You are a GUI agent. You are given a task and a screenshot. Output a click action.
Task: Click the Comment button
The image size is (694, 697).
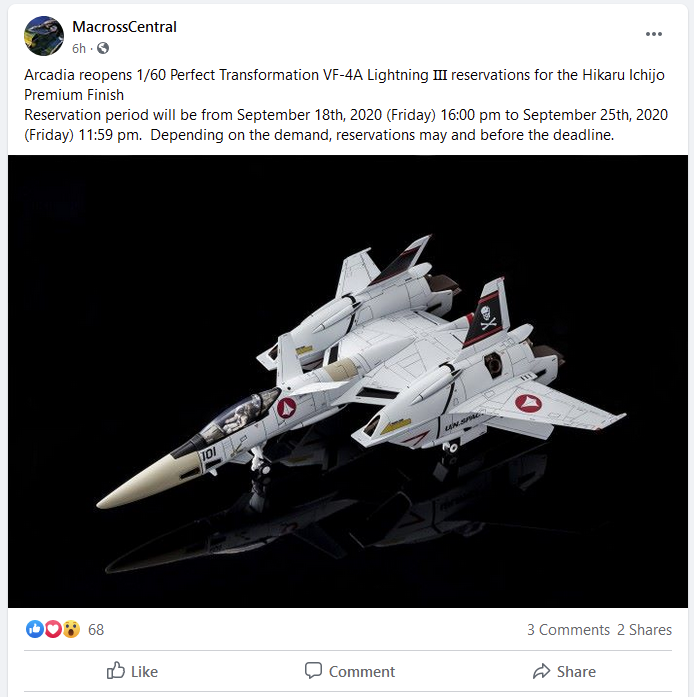pyautogui.click(x=349, y=671)
